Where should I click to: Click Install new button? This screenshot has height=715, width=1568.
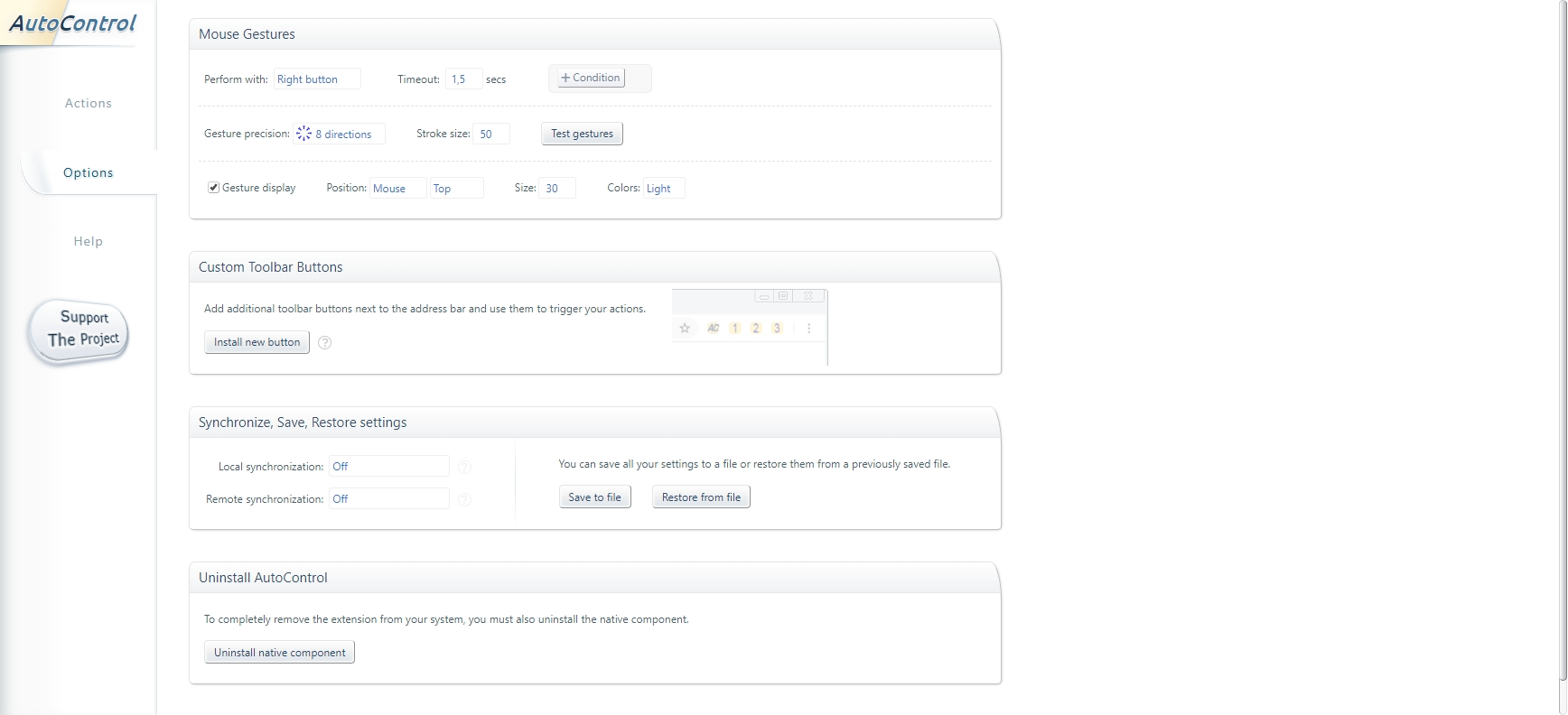coord(257,342)
